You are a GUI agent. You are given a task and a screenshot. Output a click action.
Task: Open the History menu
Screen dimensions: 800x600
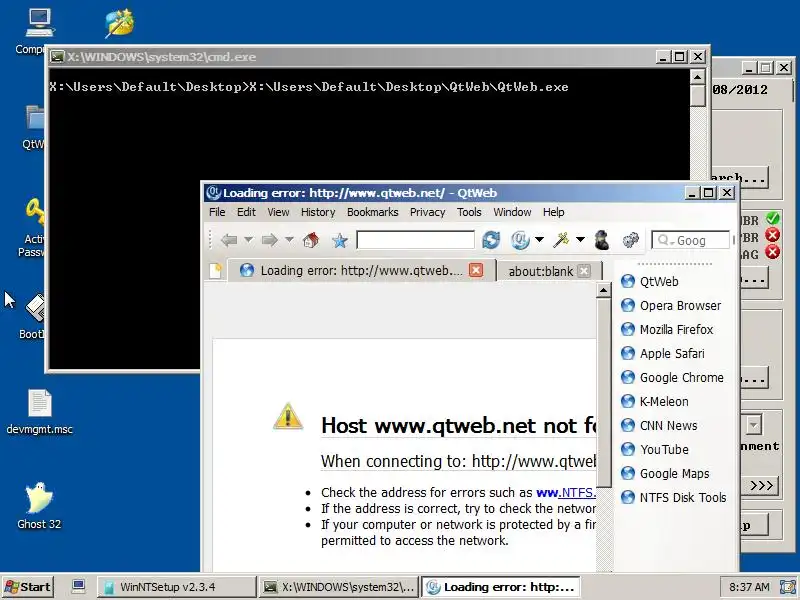click(x=318, y=212)
